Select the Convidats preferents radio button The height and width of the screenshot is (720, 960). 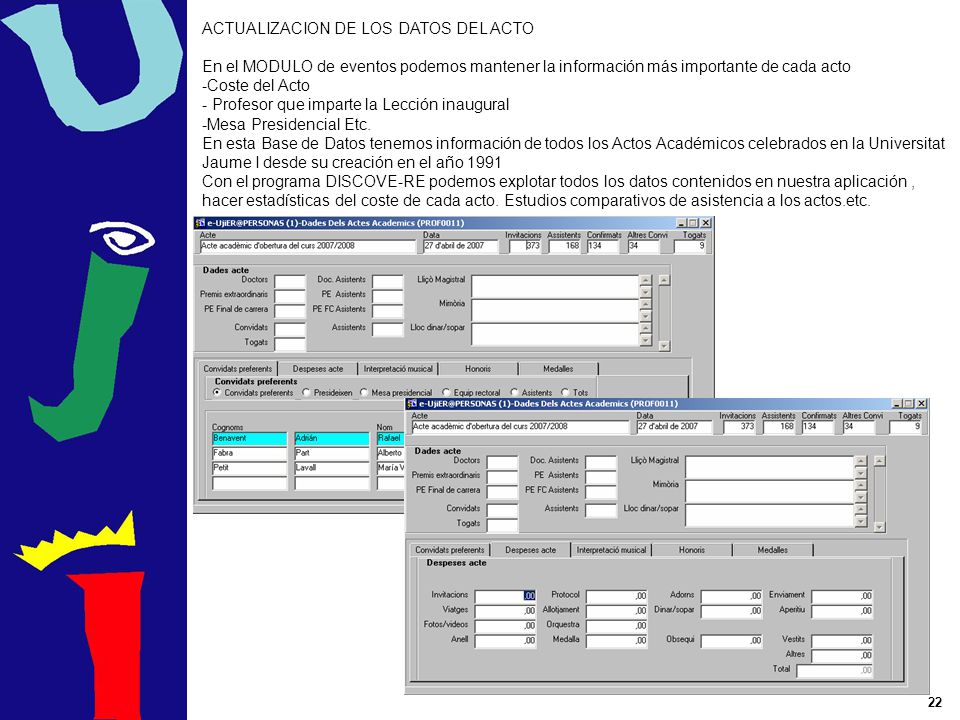(217, 392)
